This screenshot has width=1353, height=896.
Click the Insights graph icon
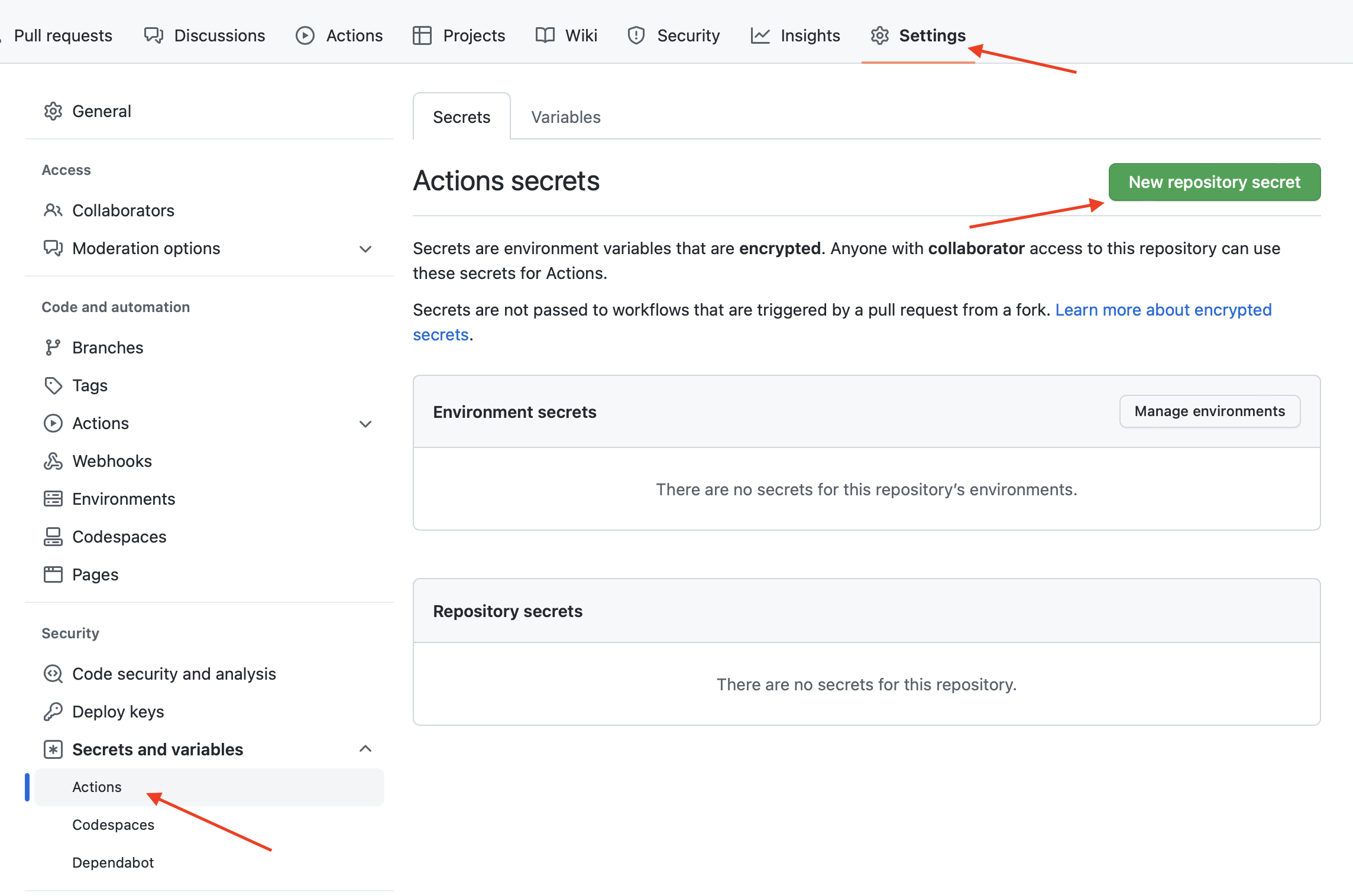(x=760, y=35)
